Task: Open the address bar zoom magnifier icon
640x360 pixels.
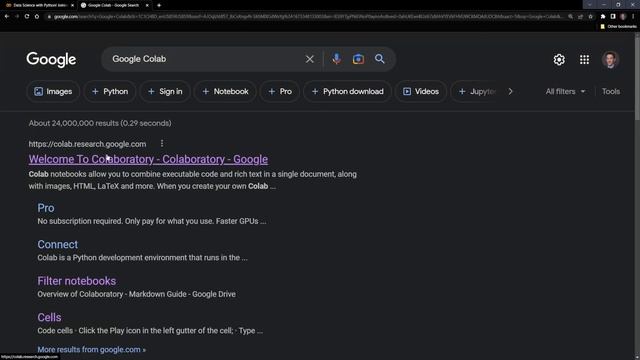Action: click(570, 17)
